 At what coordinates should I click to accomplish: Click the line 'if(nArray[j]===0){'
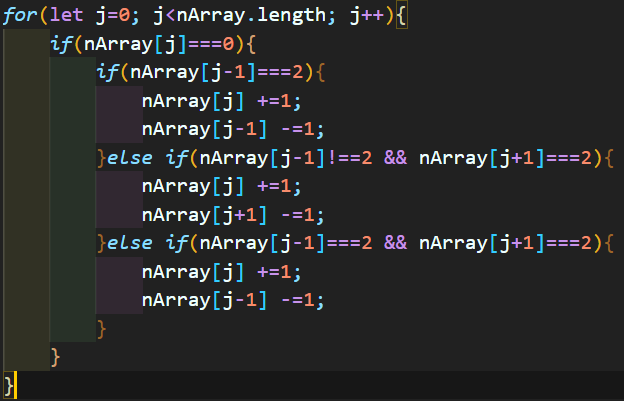click(x=153, y=44)
